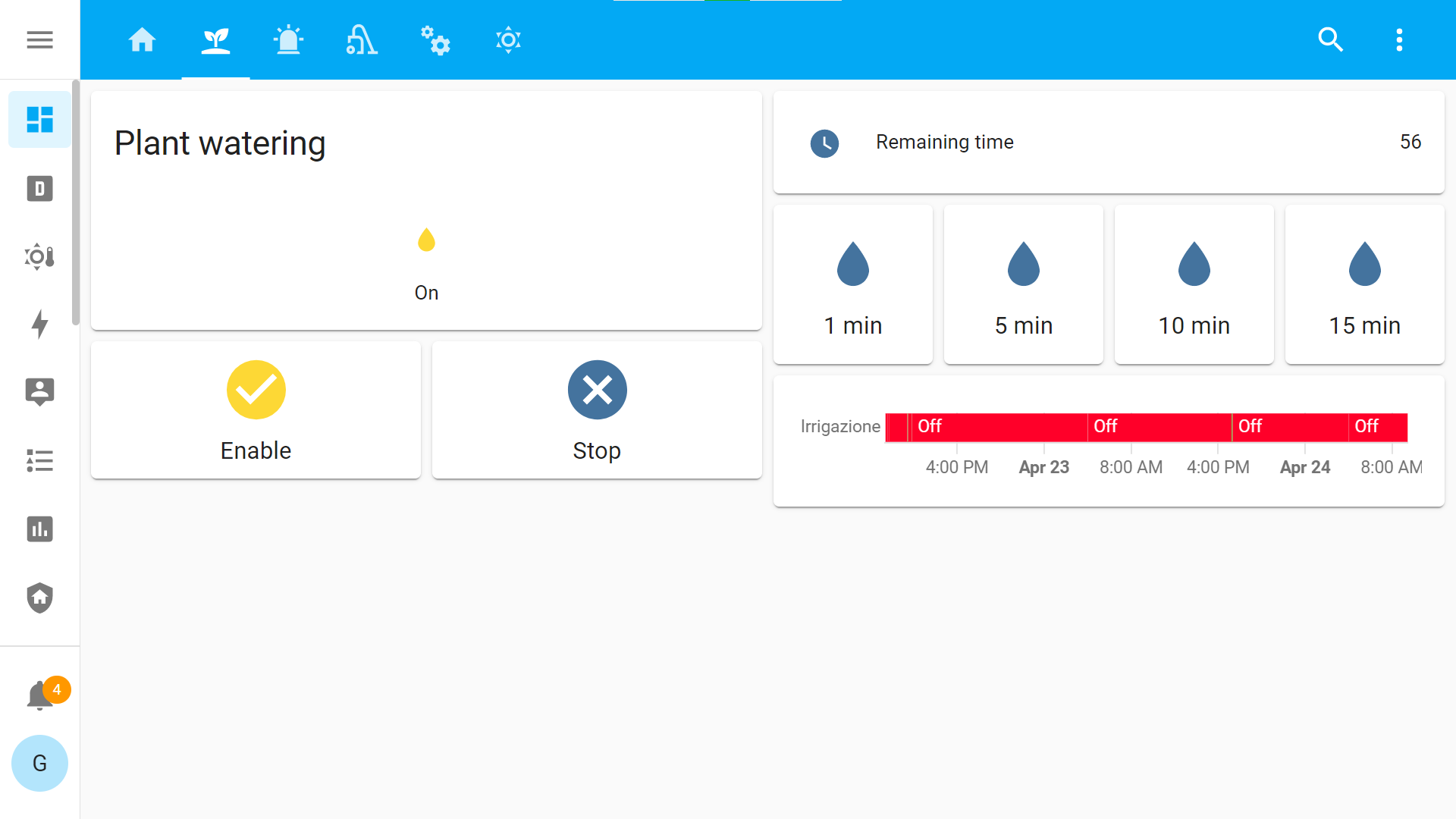Open the three-dot overflow menu
Image resolution: width=1456 pixels, height=819 pixels.
coord(1399,39)
